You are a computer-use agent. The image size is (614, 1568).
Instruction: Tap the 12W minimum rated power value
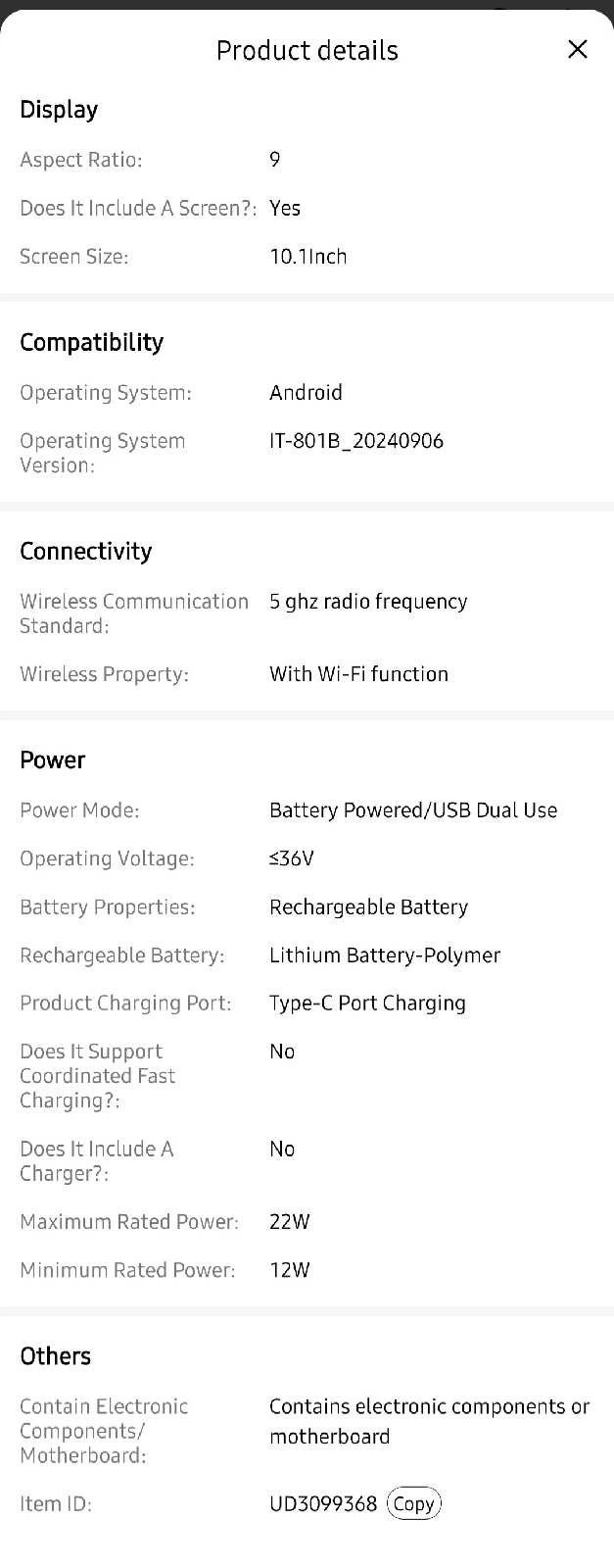[x=289, y=1270]
